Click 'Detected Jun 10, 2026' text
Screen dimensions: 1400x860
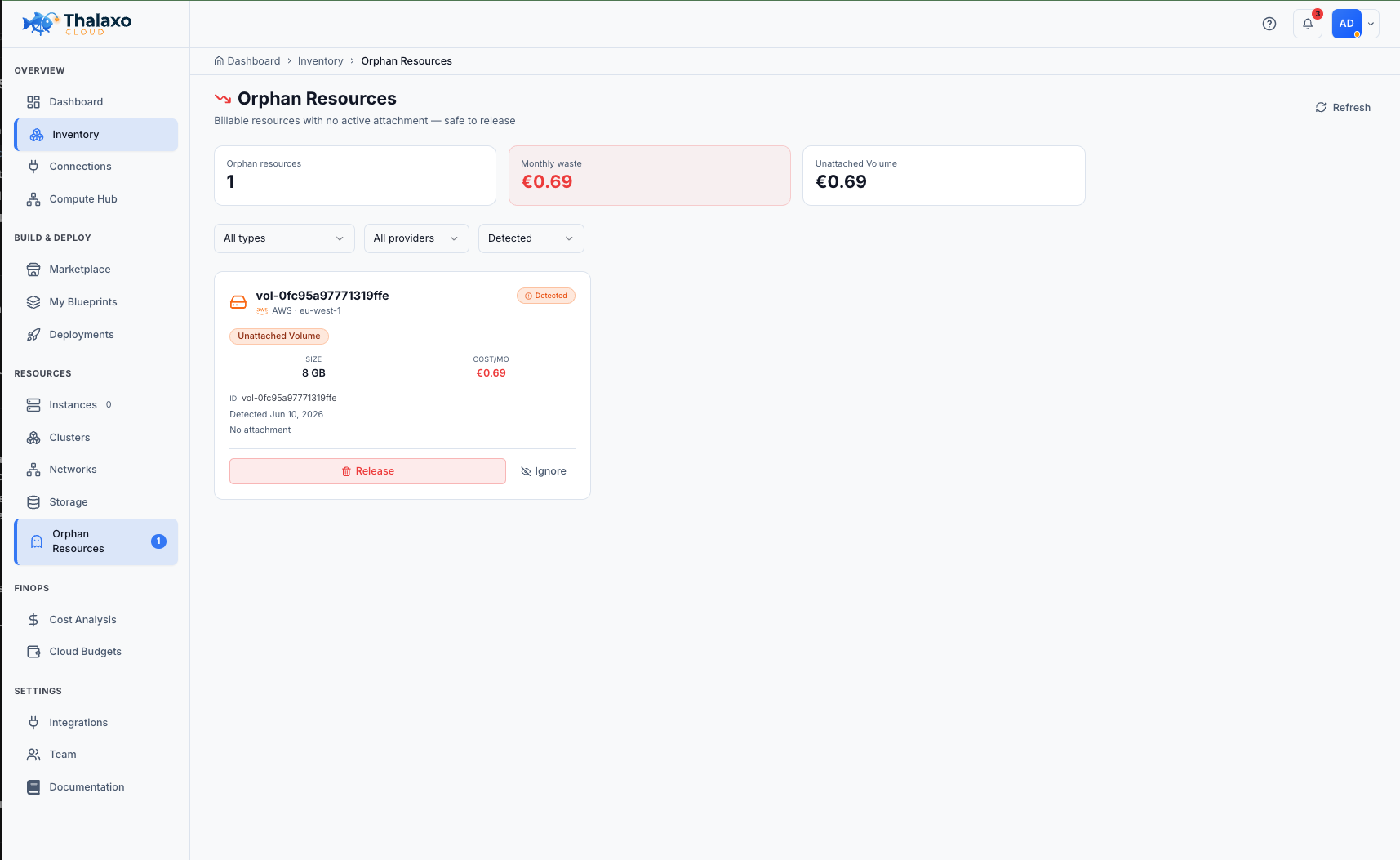(x=277, y=415)
